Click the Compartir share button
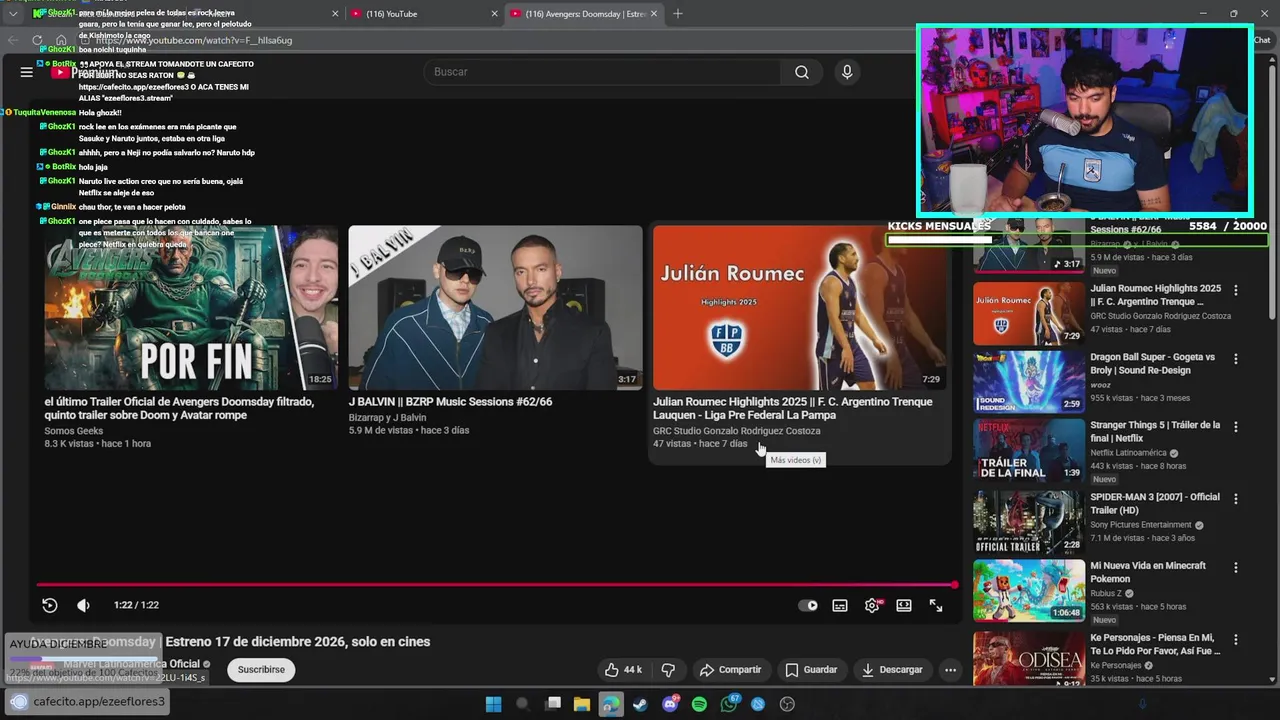 tap(730, 669)
